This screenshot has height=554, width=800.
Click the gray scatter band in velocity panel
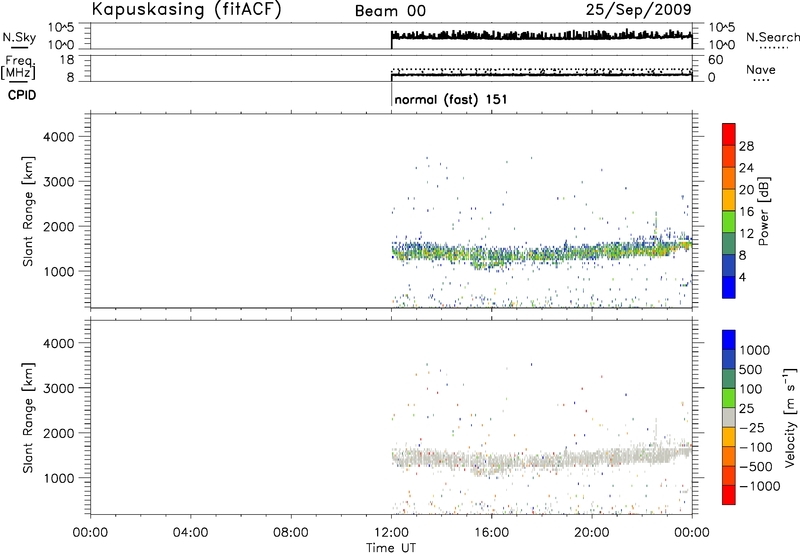(x=541, y=459)
